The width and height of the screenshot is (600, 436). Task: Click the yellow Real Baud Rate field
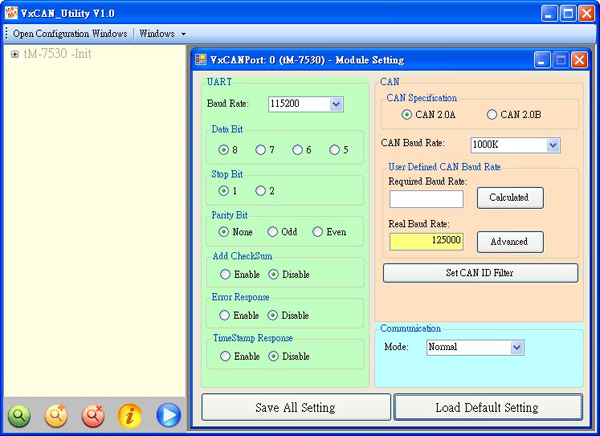point(426,242)
